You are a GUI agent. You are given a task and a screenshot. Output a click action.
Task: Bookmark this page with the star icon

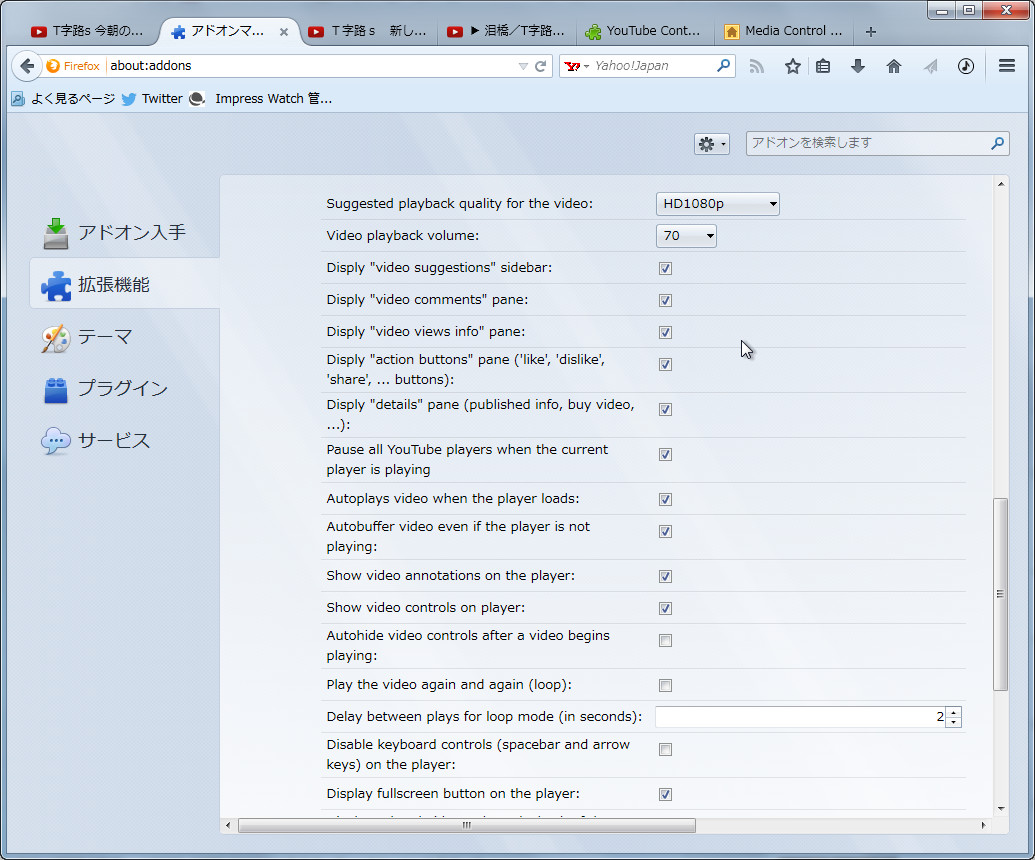pos(793,66)
